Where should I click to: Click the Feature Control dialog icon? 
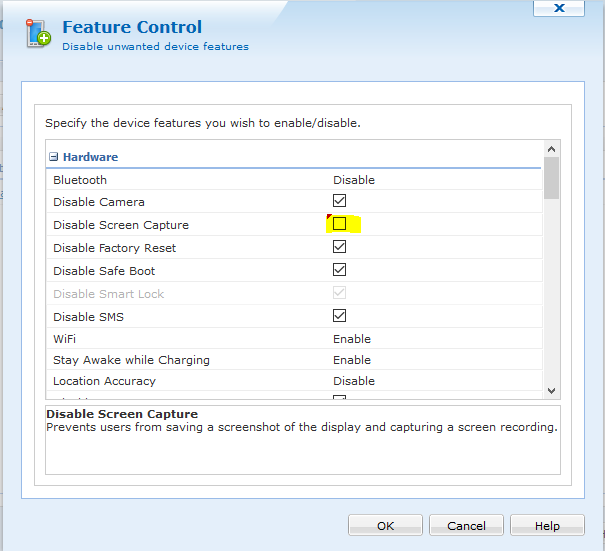point(39,33)
